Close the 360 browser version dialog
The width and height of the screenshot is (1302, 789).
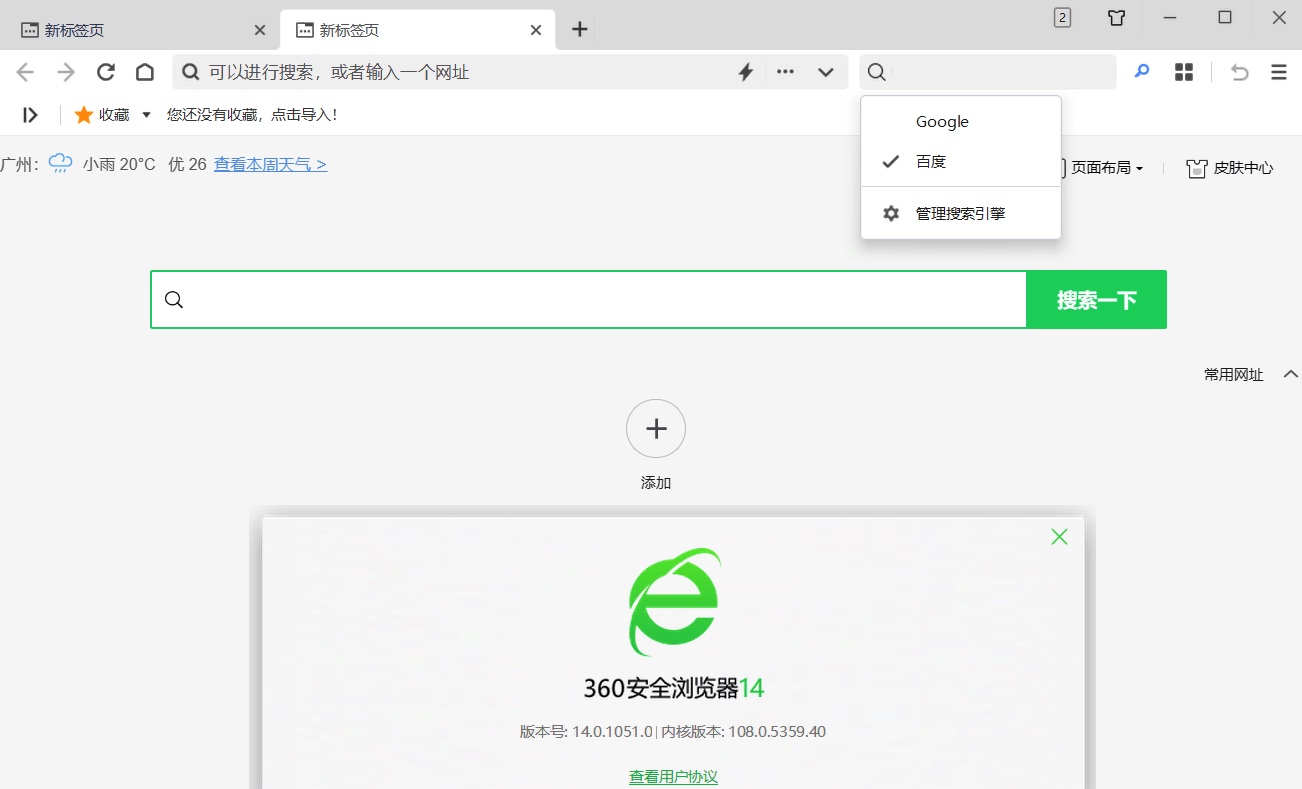(1059, 536)
